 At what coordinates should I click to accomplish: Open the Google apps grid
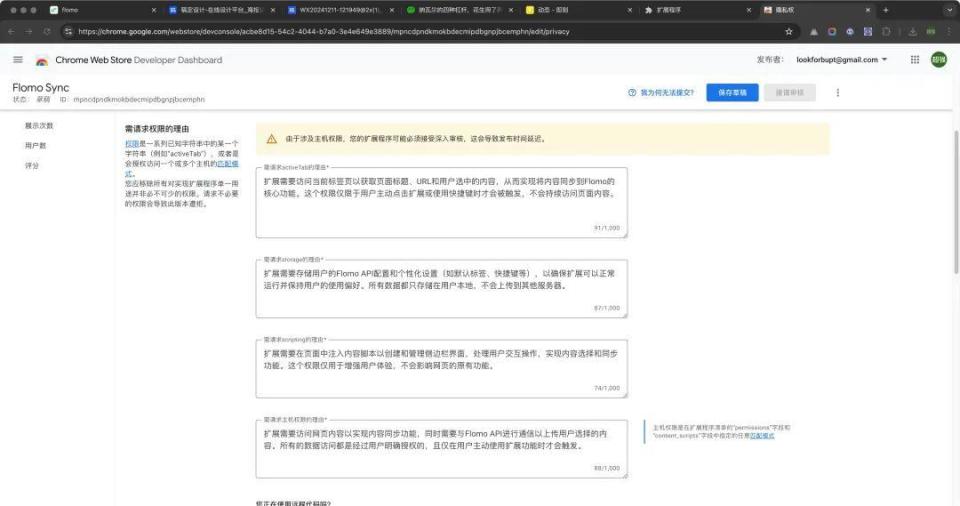click(x=915, y=59)
